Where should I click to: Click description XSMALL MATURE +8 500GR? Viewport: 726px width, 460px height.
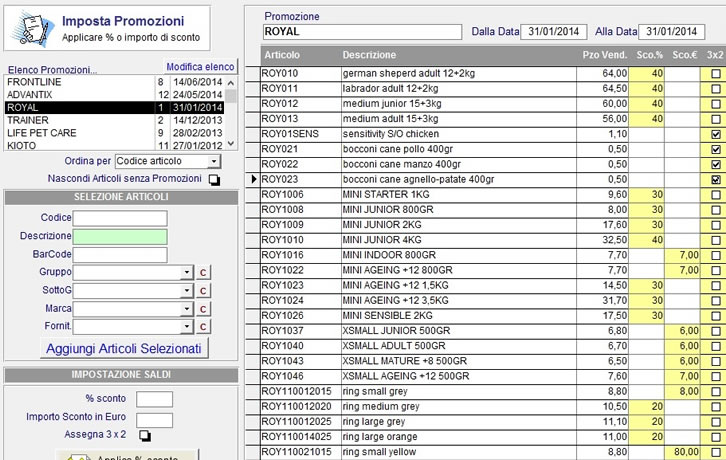405,361
